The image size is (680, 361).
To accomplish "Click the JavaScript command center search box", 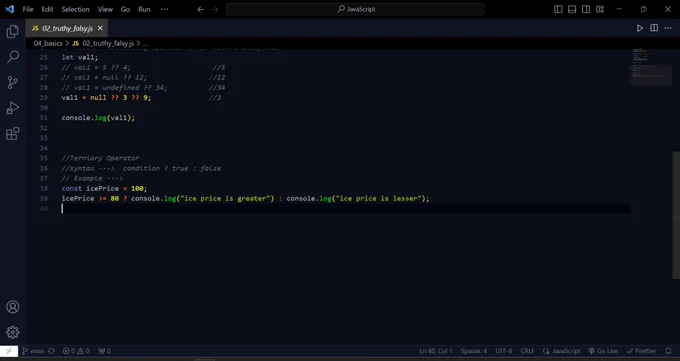I will coord(355,9).
